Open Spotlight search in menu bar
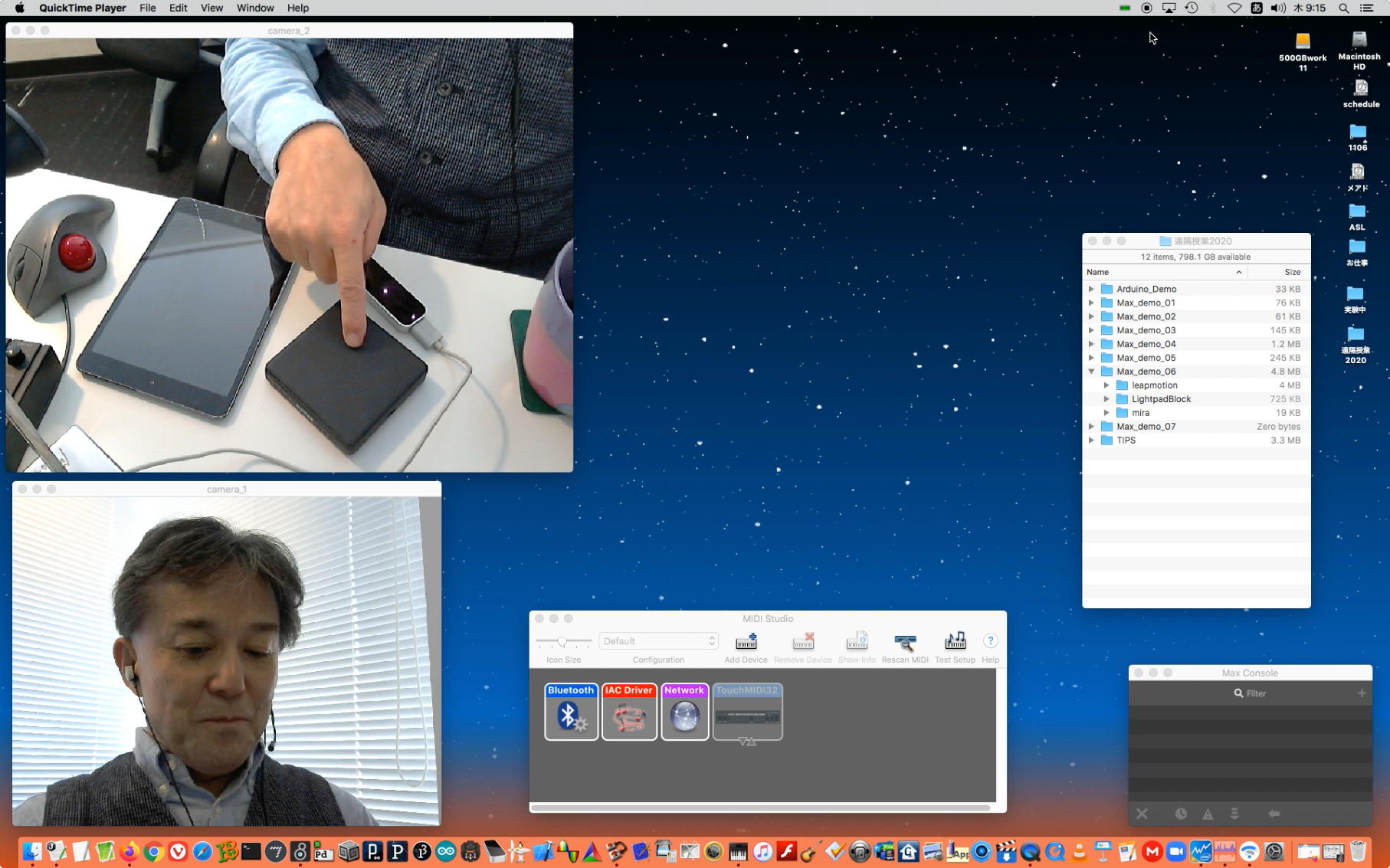Viewport: 1390px width, 868px height. pyautogui.click(x=1344, y=8)
